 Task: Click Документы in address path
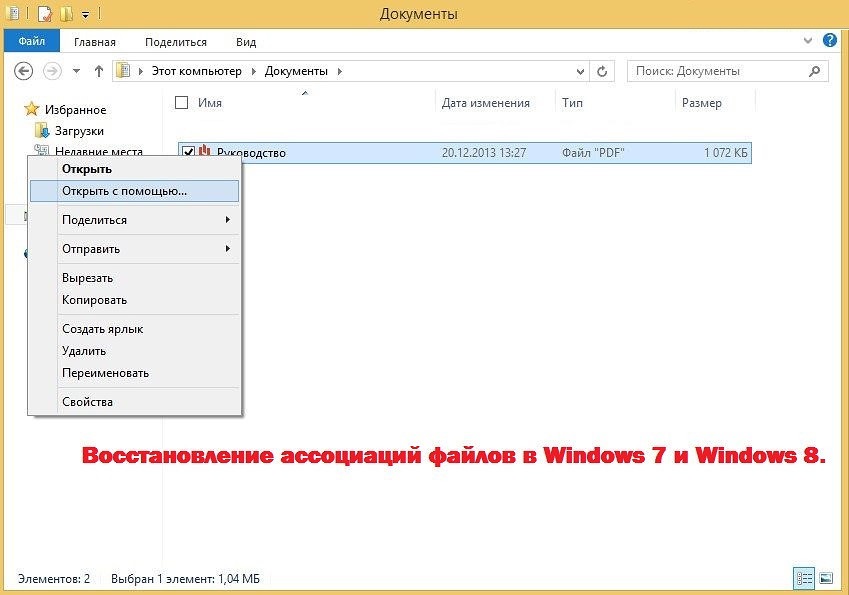296,71
